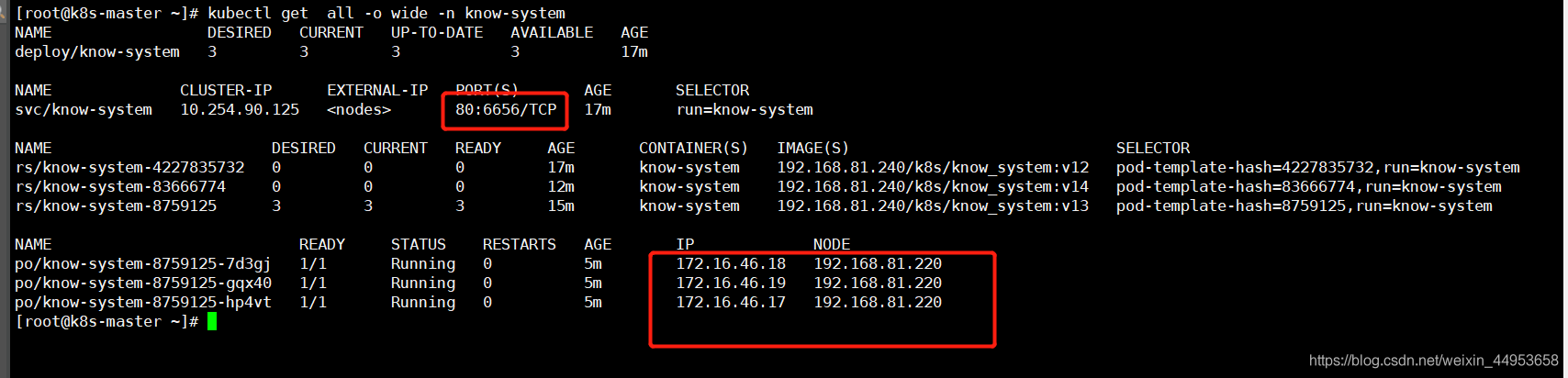Viewport: 1568px width, 378px height.
Task: Click the kubectl get all command text
Action: (x=386, y=13)
